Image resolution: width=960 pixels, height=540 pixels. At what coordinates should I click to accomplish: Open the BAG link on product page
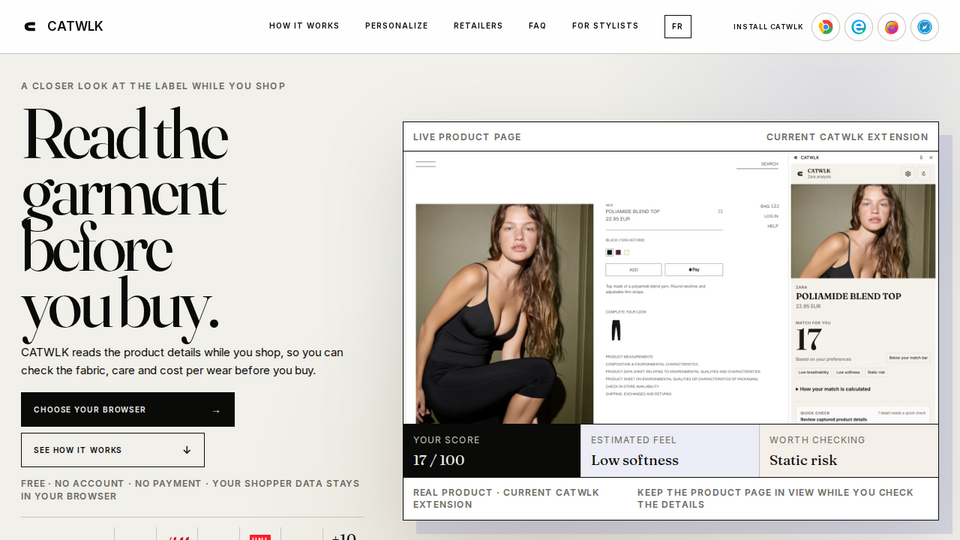(x=770, y=206)
